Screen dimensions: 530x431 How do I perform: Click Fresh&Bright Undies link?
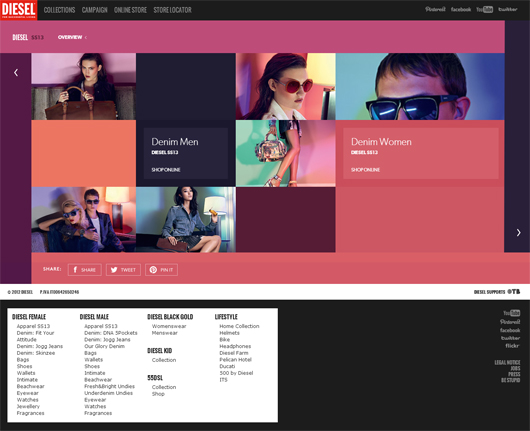tap(110, 386)
